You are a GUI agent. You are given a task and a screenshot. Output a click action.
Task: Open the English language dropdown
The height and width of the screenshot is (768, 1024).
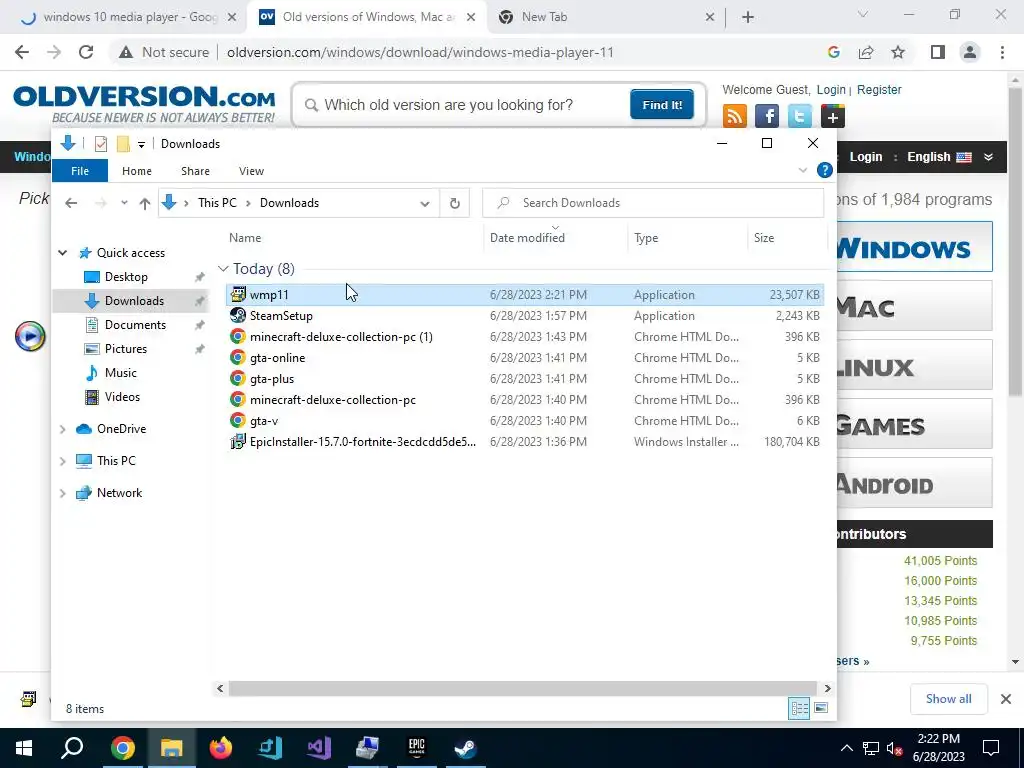[950, 157]
